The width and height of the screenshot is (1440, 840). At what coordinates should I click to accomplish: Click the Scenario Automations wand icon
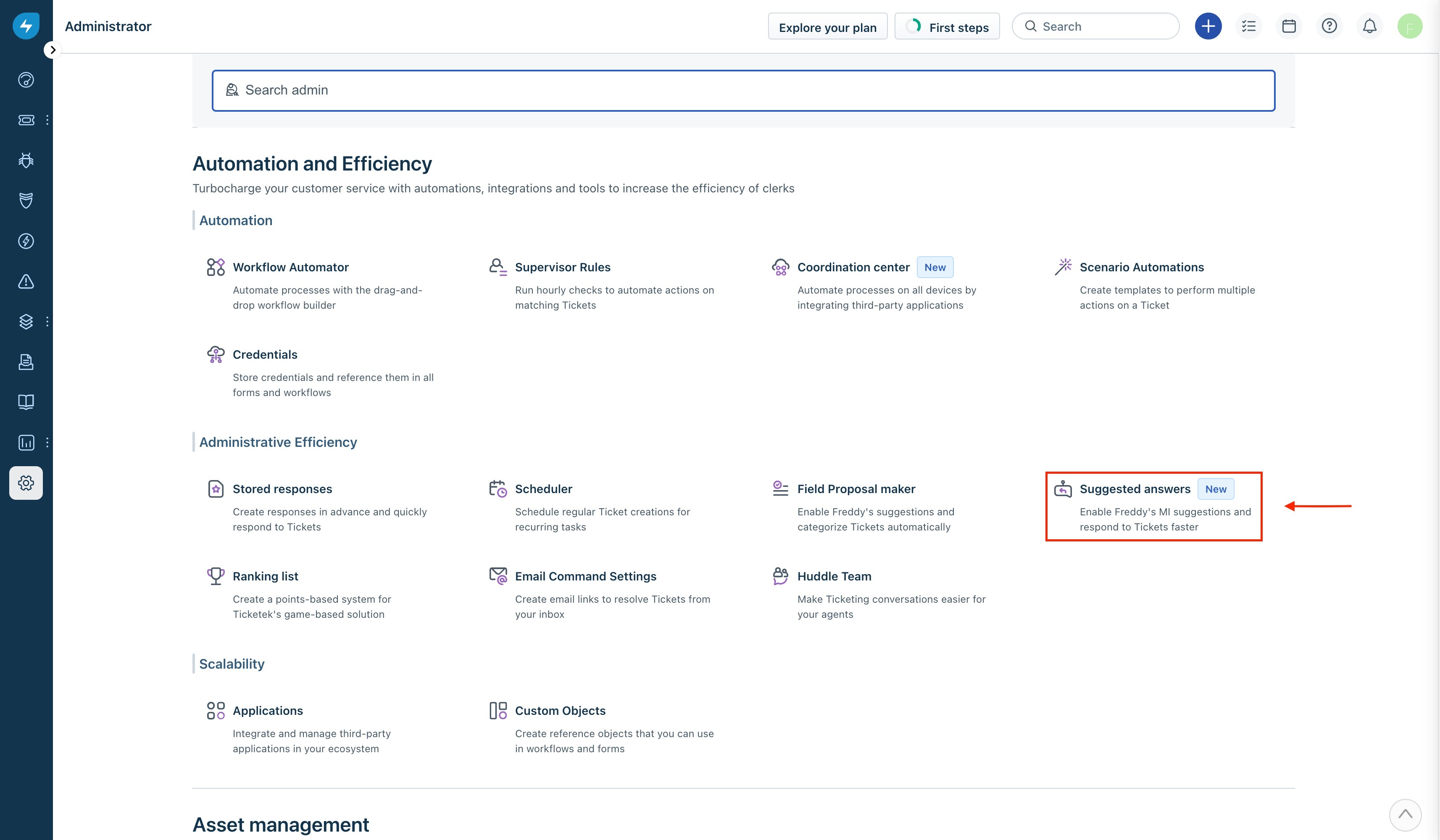coord(1063,267)
